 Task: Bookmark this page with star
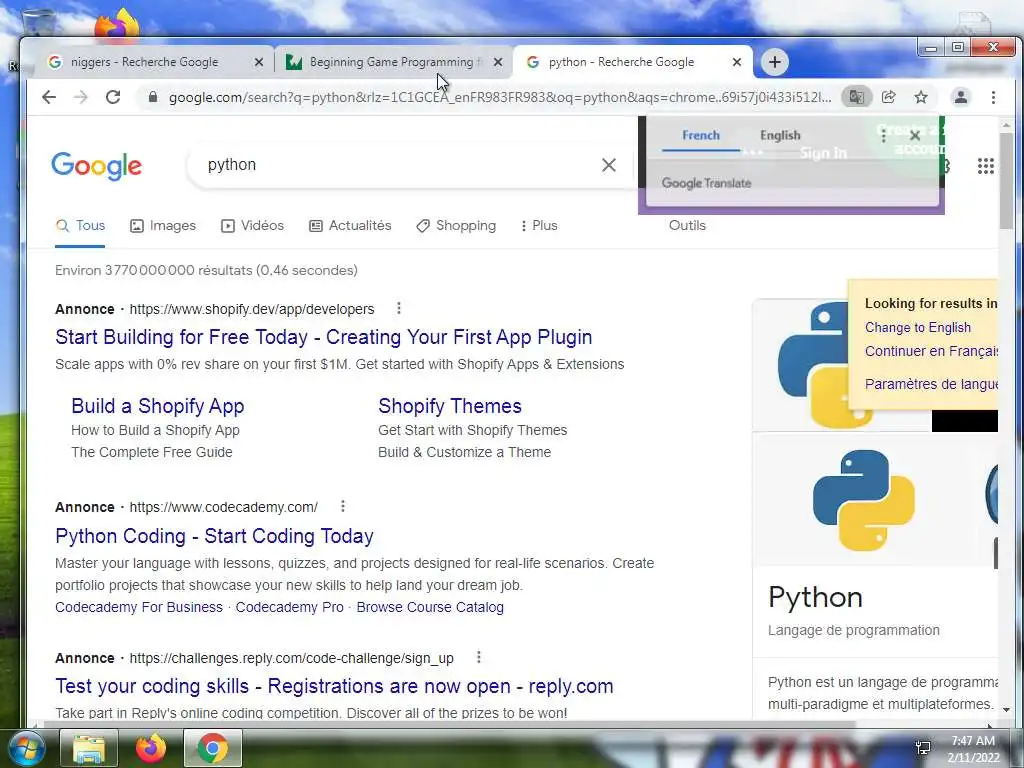pos(921,97)
